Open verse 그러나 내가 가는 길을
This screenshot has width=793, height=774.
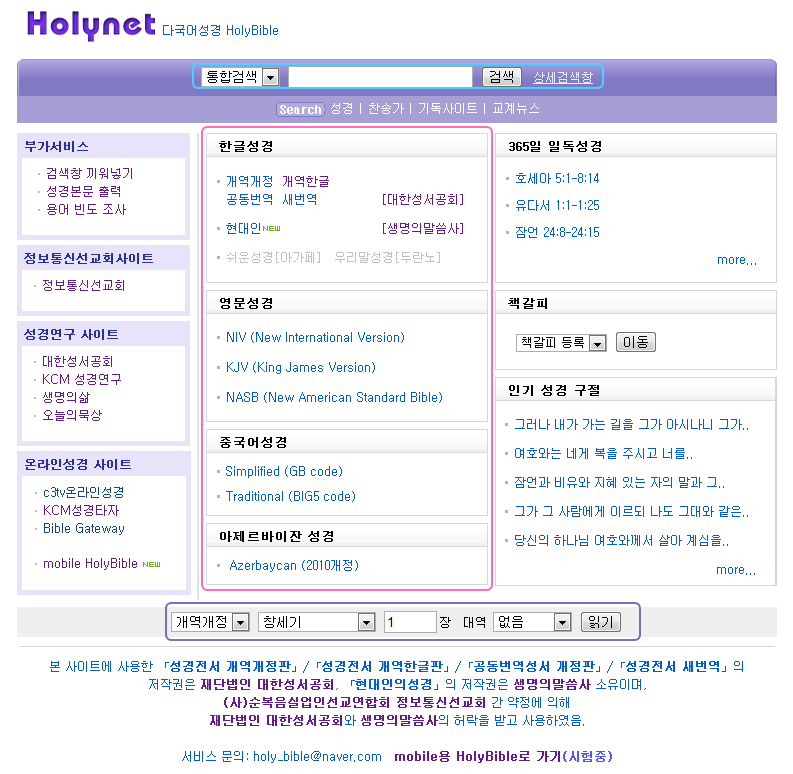631,424
